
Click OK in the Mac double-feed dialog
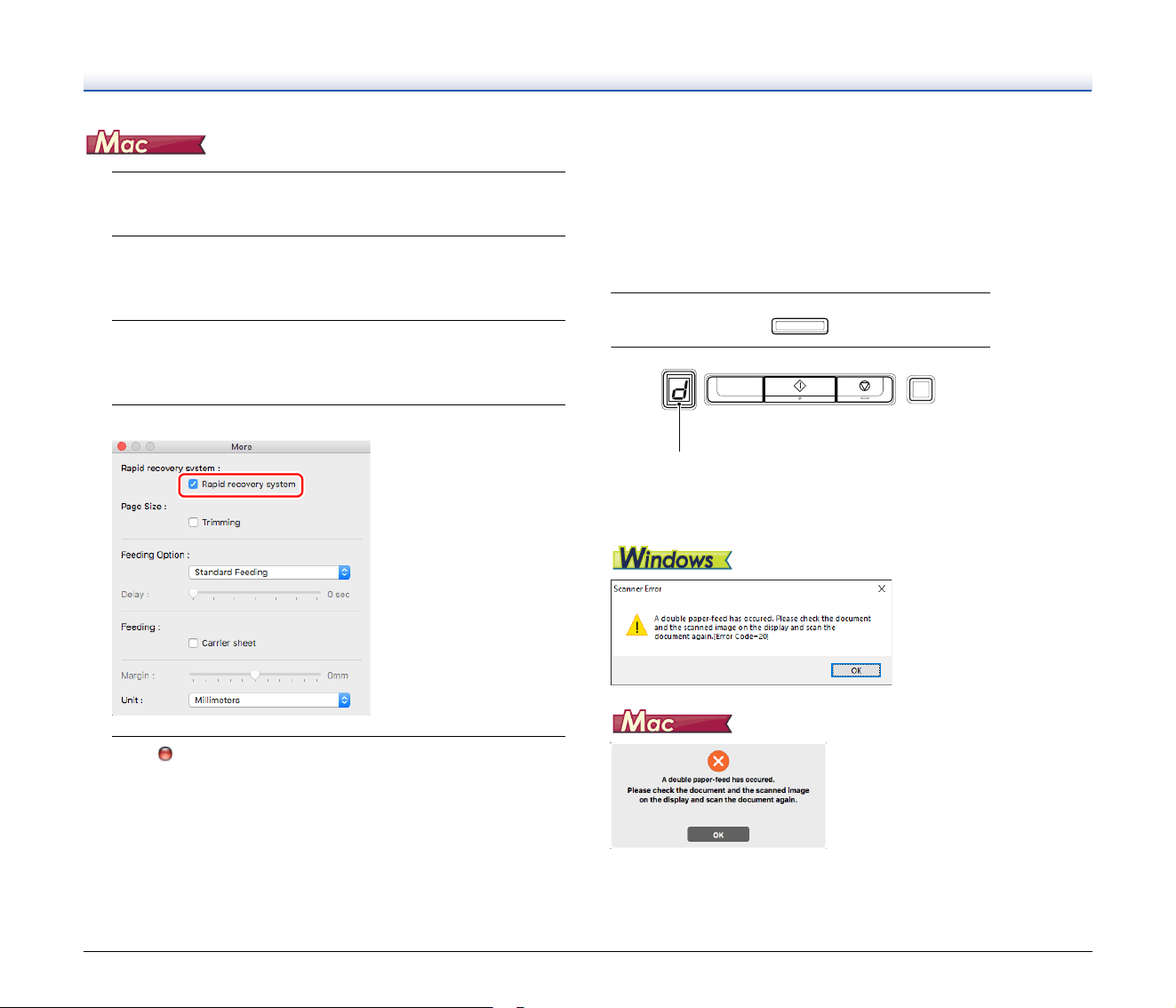(718, 835)
